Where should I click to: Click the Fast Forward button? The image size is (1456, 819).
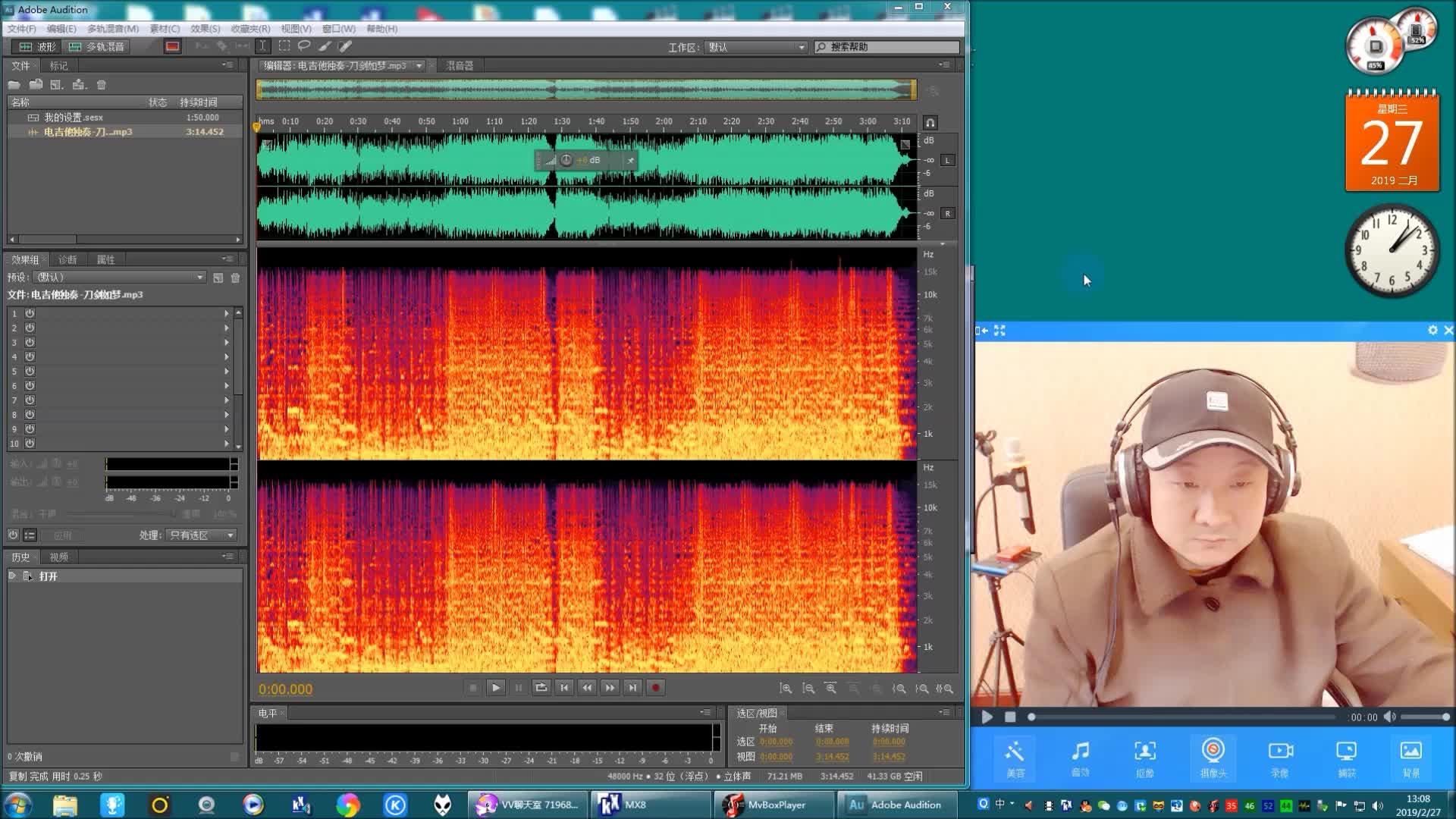[610, 688]
